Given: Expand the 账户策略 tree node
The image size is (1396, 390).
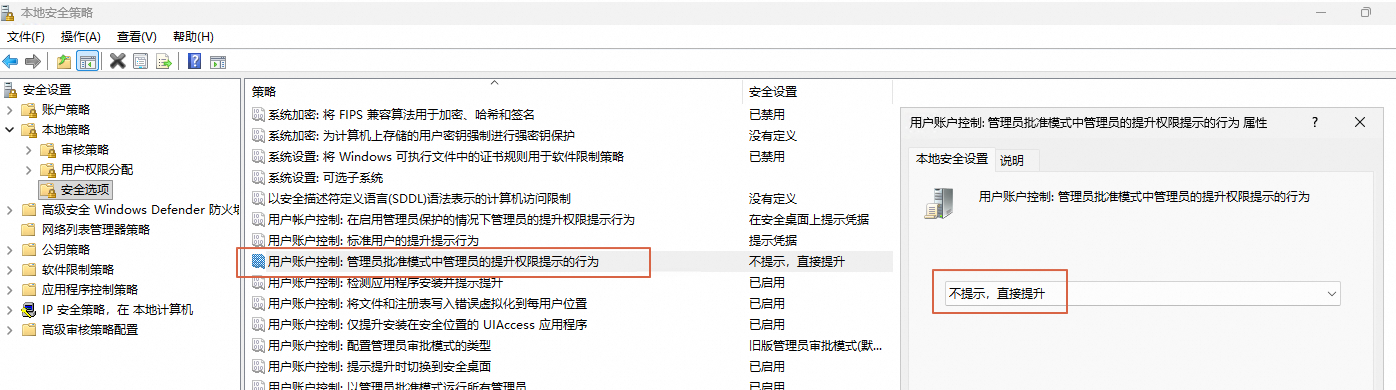Looking at the screenshot, I should [11, 109].
